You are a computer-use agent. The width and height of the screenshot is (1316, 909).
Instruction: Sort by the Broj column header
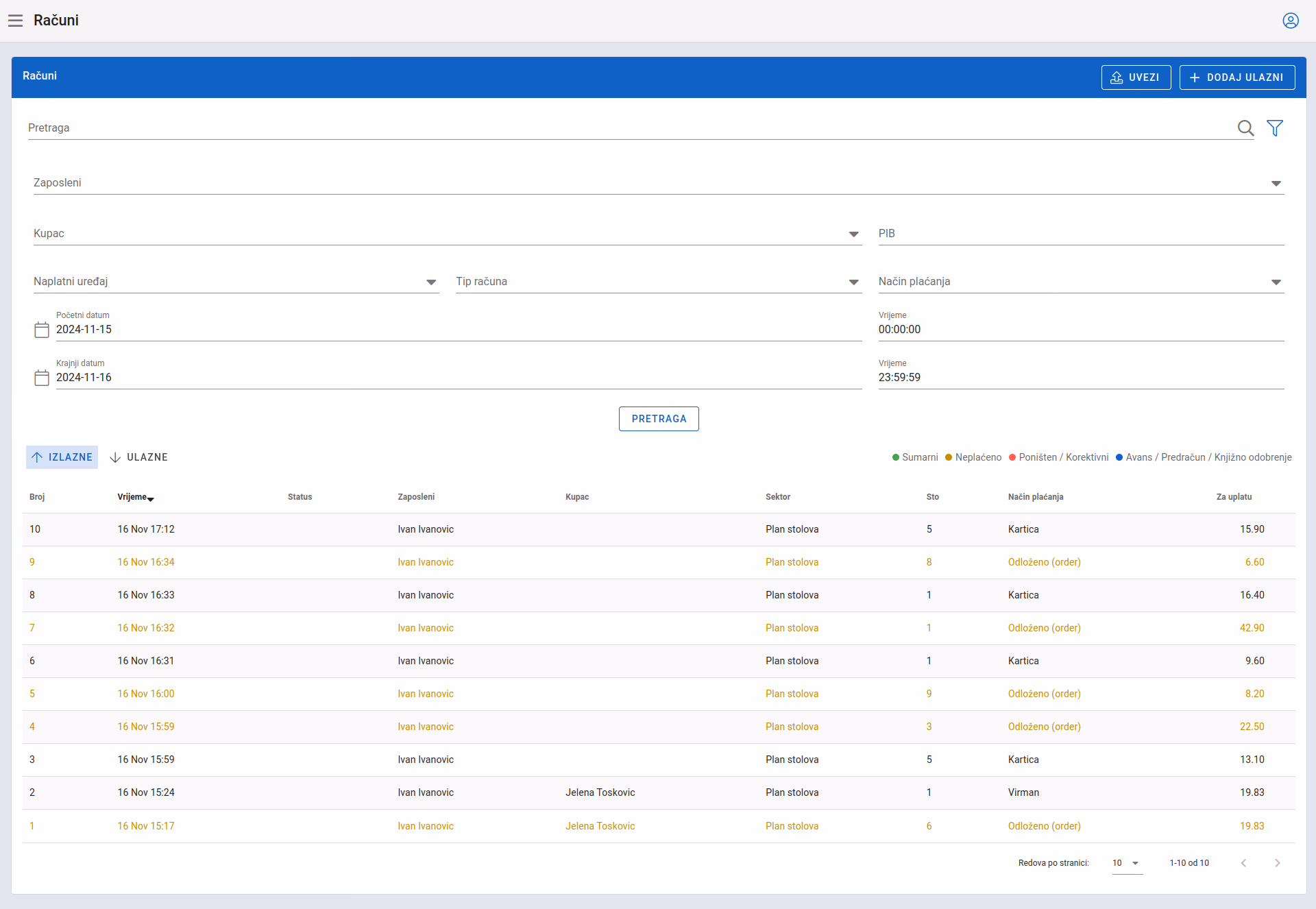click(x=37, y=497)
